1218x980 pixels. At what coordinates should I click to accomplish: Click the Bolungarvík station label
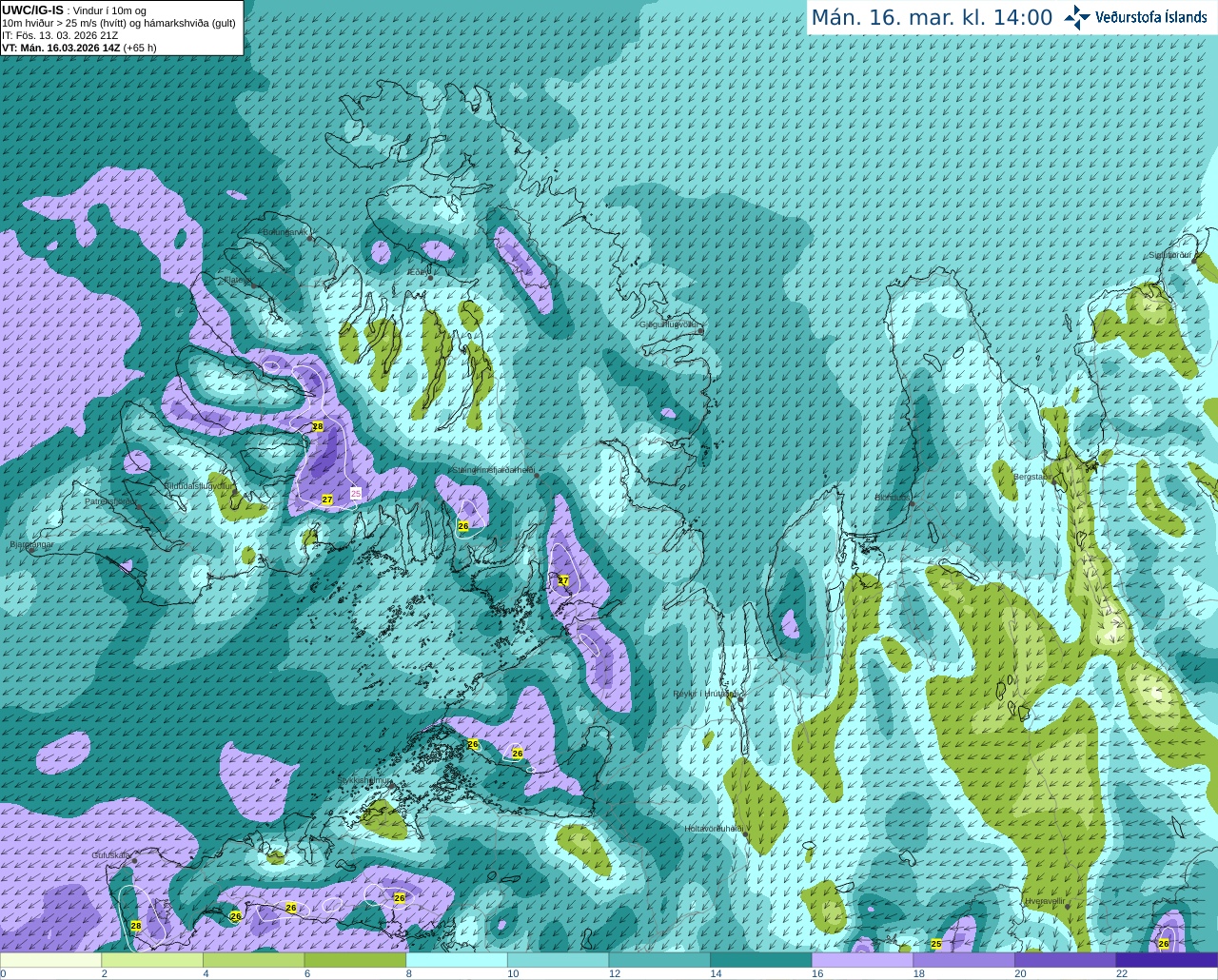(x=284, y=232)
